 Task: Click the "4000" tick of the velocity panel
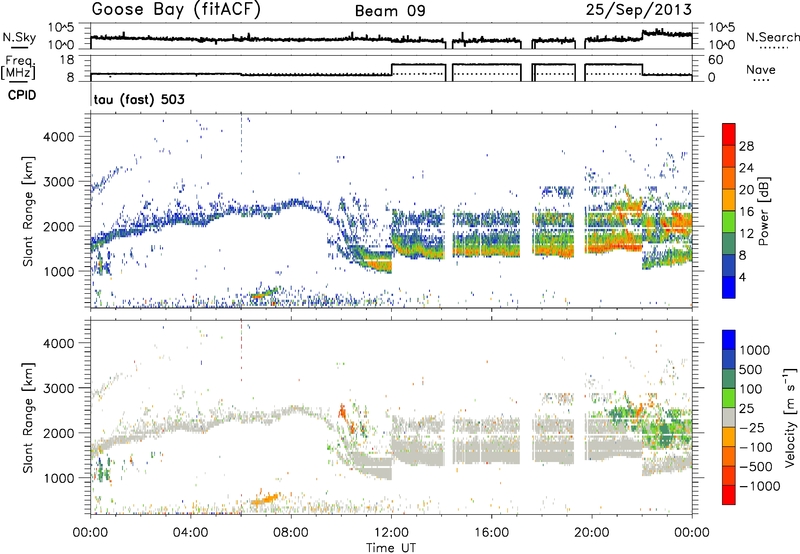[58, 343]
